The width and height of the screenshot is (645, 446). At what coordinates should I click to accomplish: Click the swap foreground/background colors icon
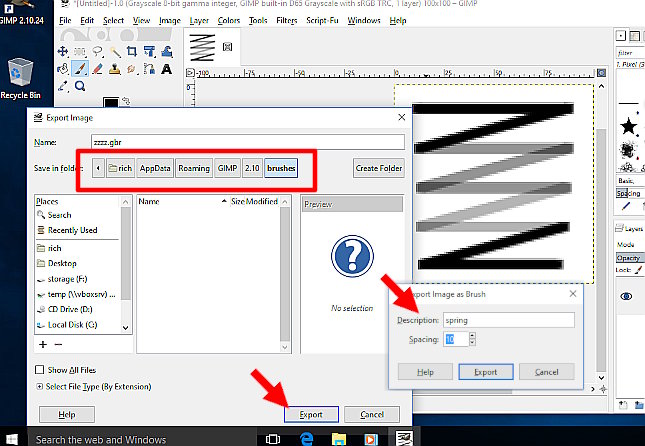tap(126, 101)
